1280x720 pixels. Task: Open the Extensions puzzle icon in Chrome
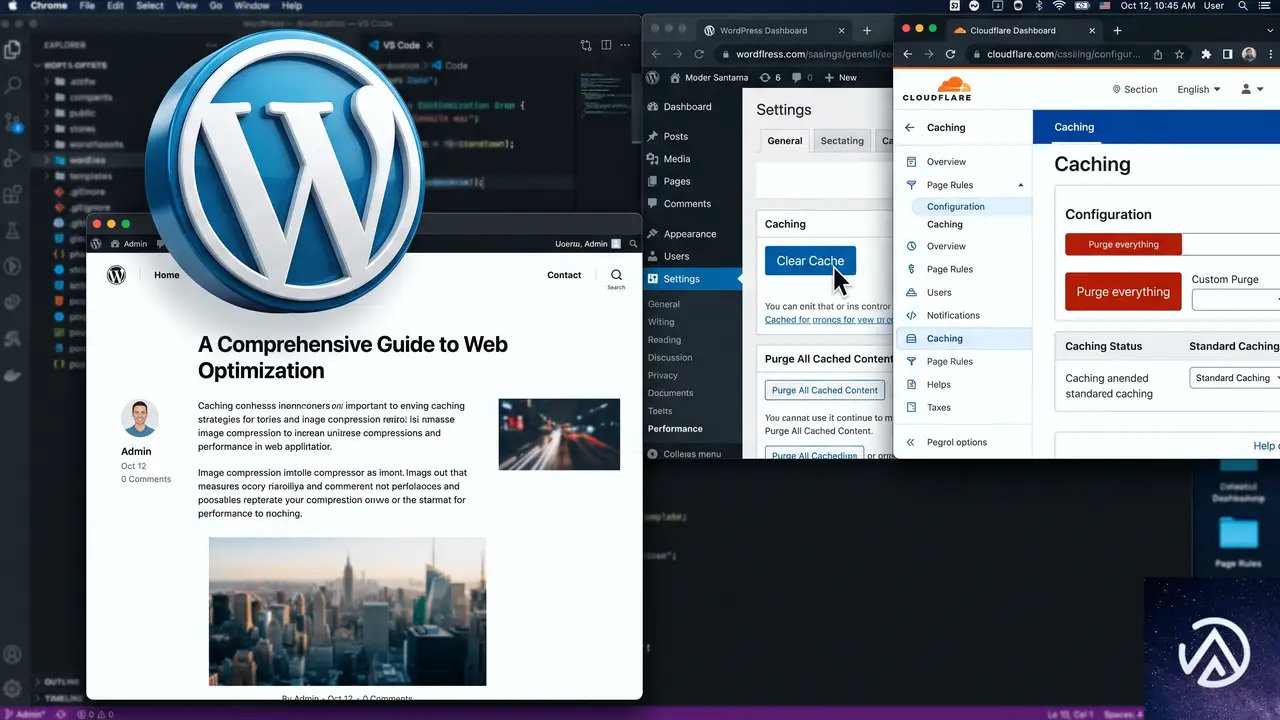(x=1206, y=54)
